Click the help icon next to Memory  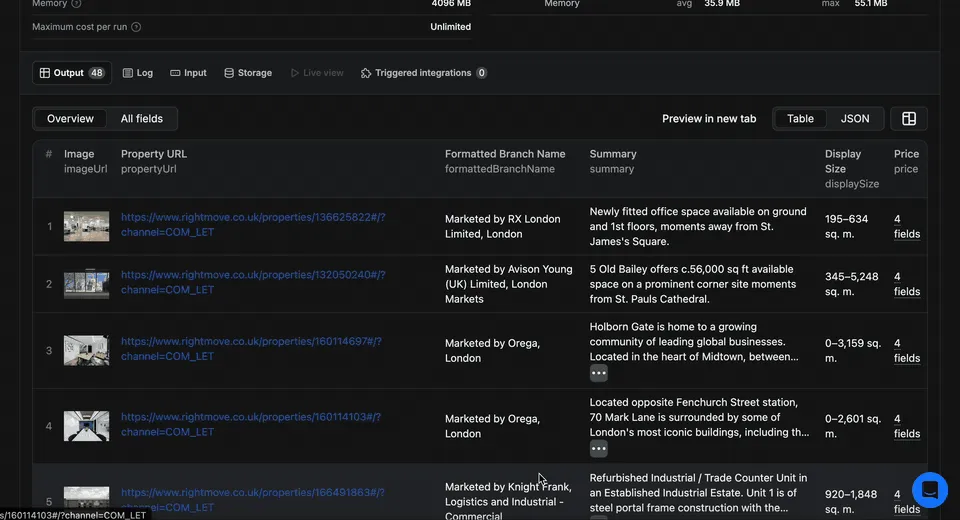[x=77, y=4]
